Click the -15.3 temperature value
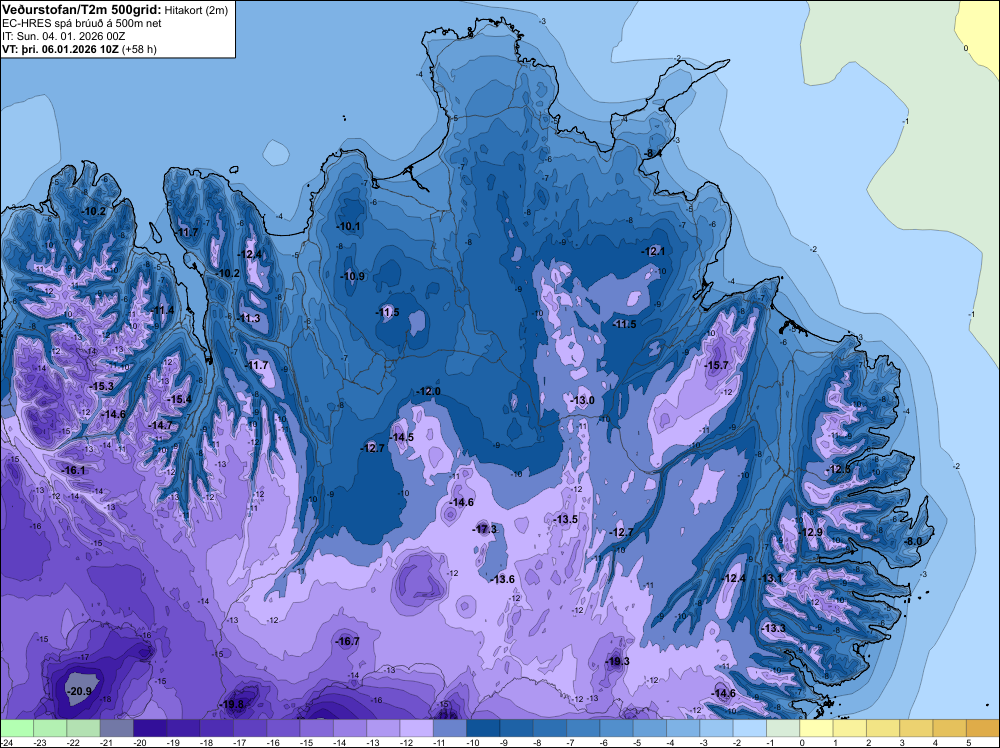The height and width of the screenshot is (748, 1000). 101,386
